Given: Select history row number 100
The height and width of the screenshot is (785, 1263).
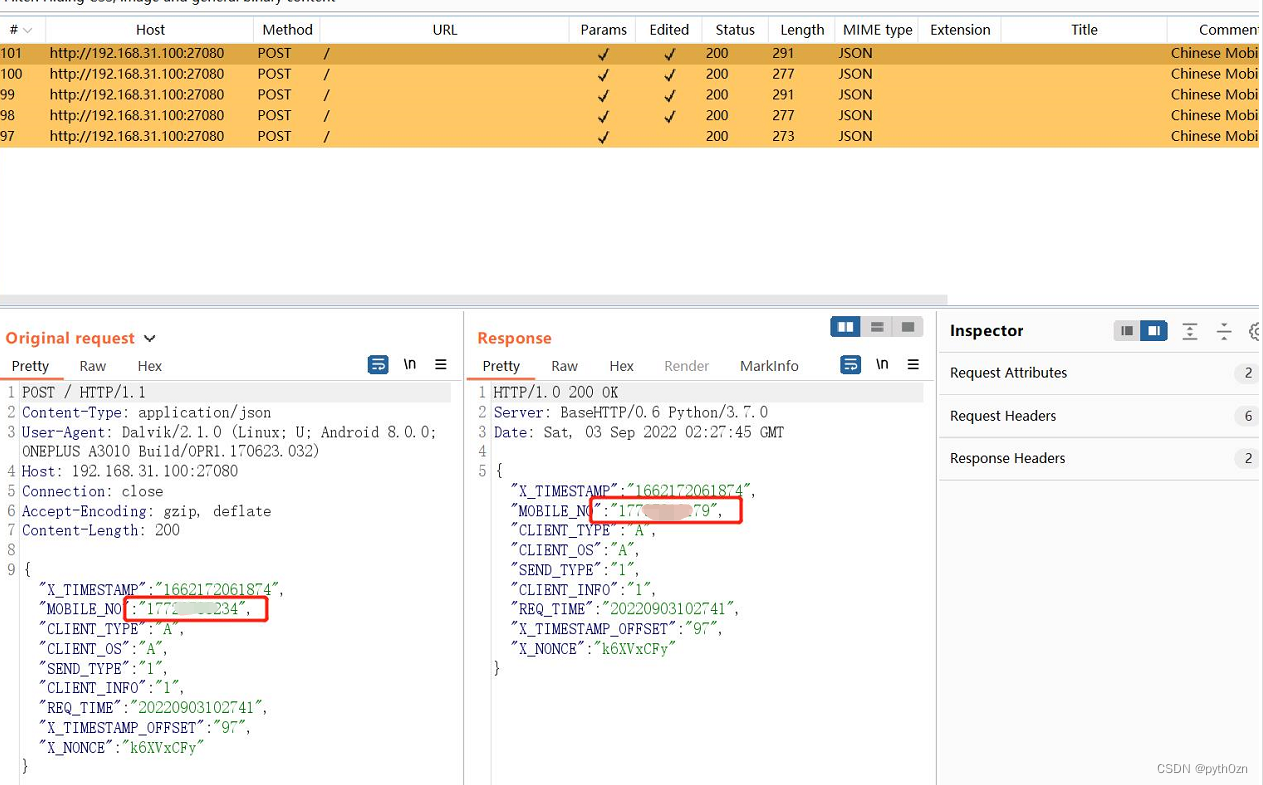Looking at the screenshot, I should [x=629, y=74].
